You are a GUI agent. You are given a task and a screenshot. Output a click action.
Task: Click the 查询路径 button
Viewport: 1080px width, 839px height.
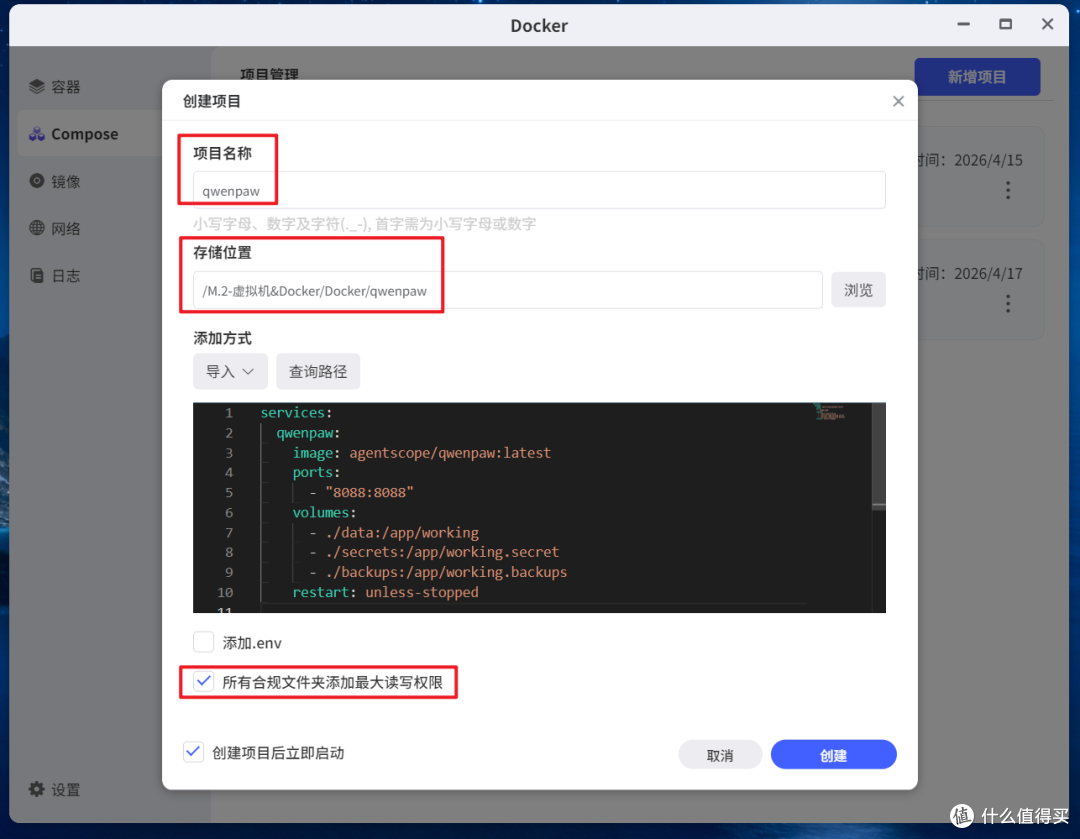point(318,371)
